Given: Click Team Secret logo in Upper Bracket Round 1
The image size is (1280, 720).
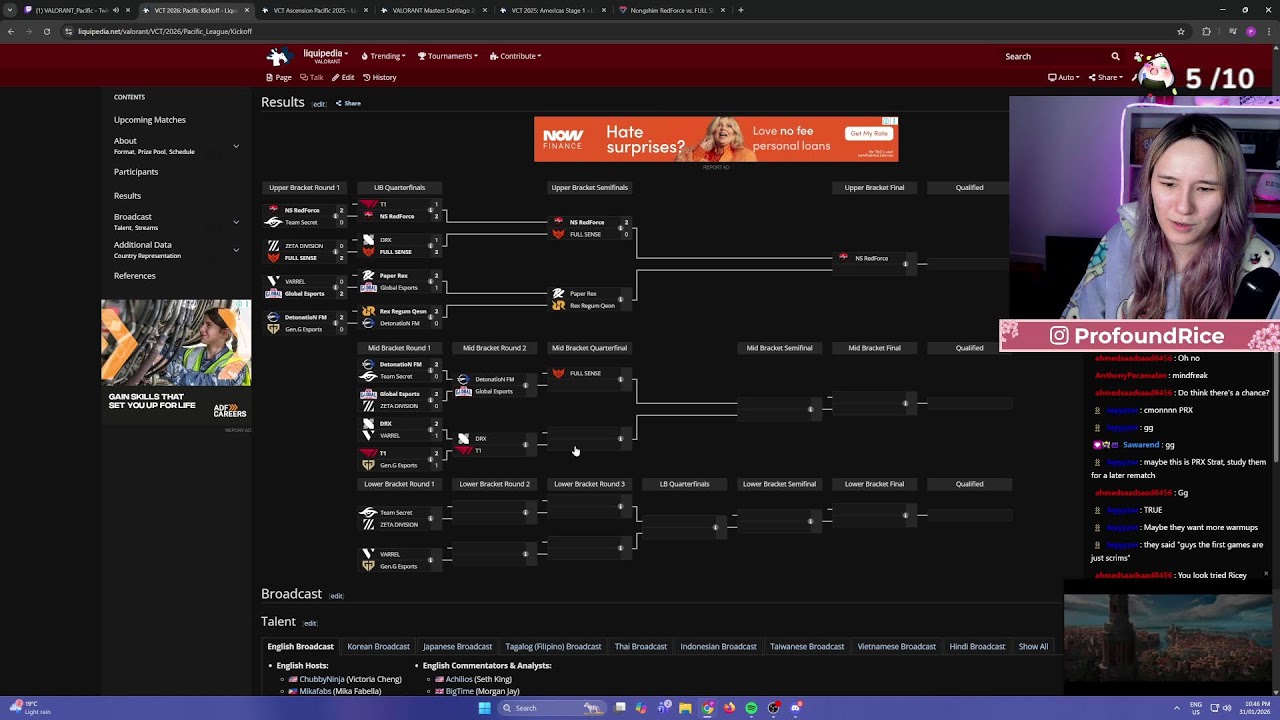Looking at the screenshot, I should (x=273, y=222).
